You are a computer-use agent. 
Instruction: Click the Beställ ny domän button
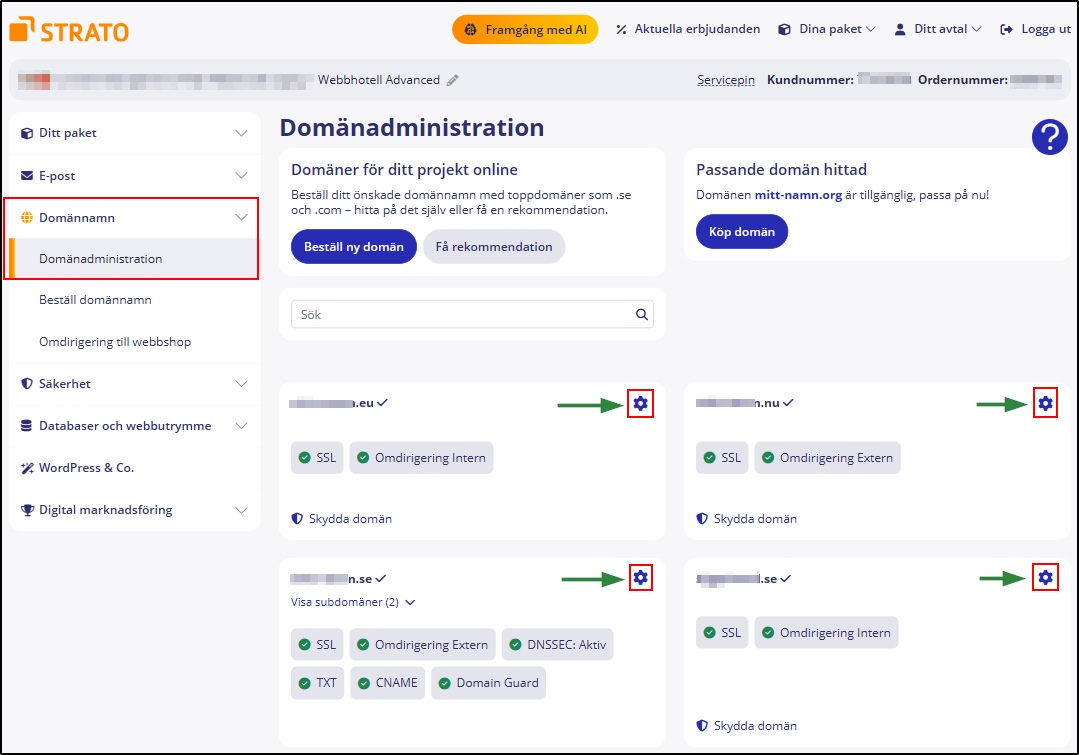353,247
